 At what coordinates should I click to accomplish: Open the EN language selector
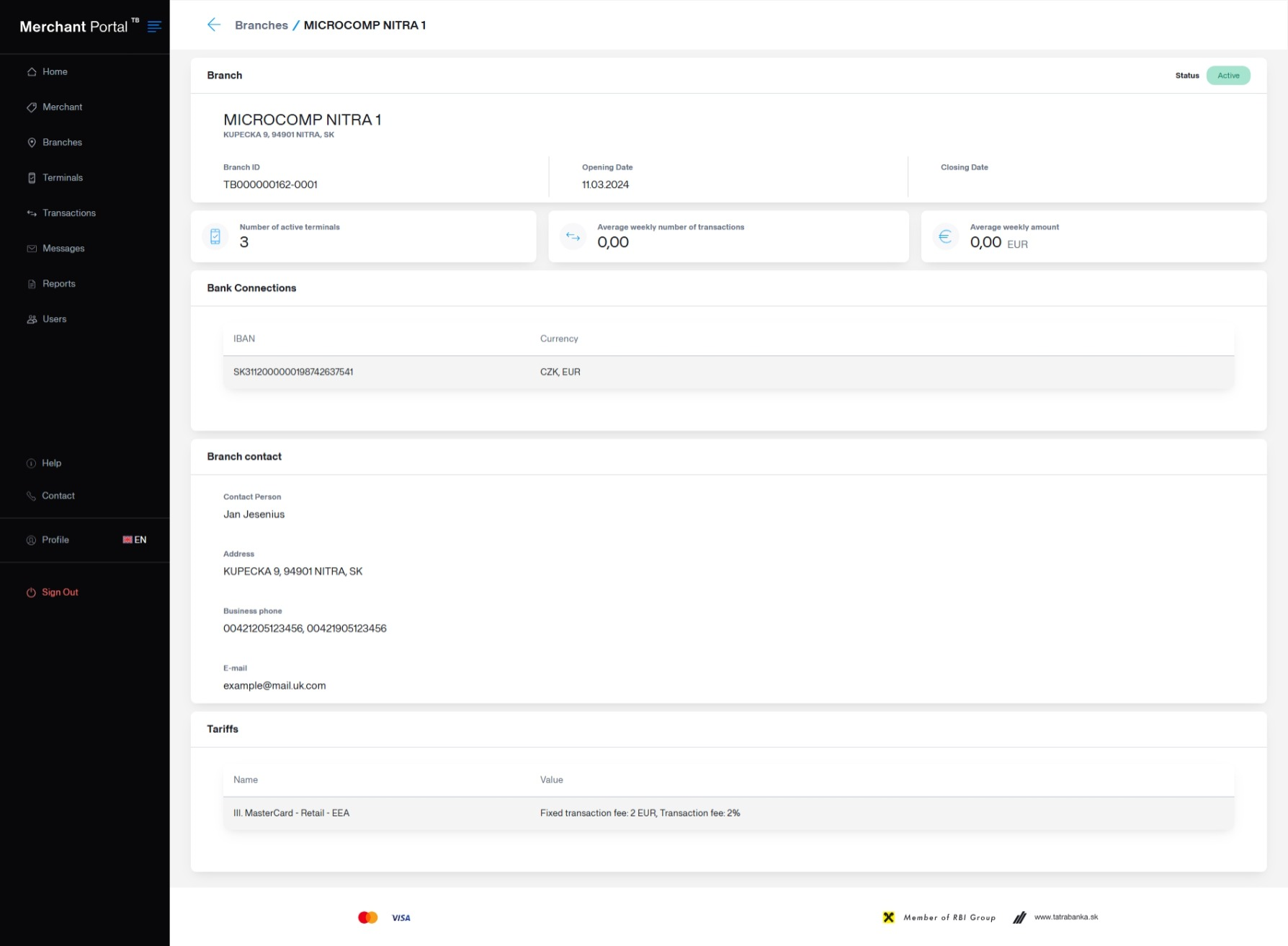[x=135, y=540]
